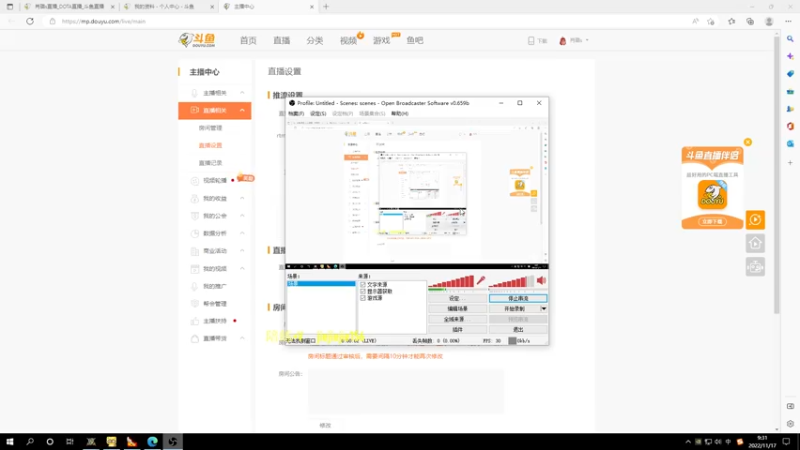
Task: Open 房间管理 in the sidebar
Action: click(210, 128)
